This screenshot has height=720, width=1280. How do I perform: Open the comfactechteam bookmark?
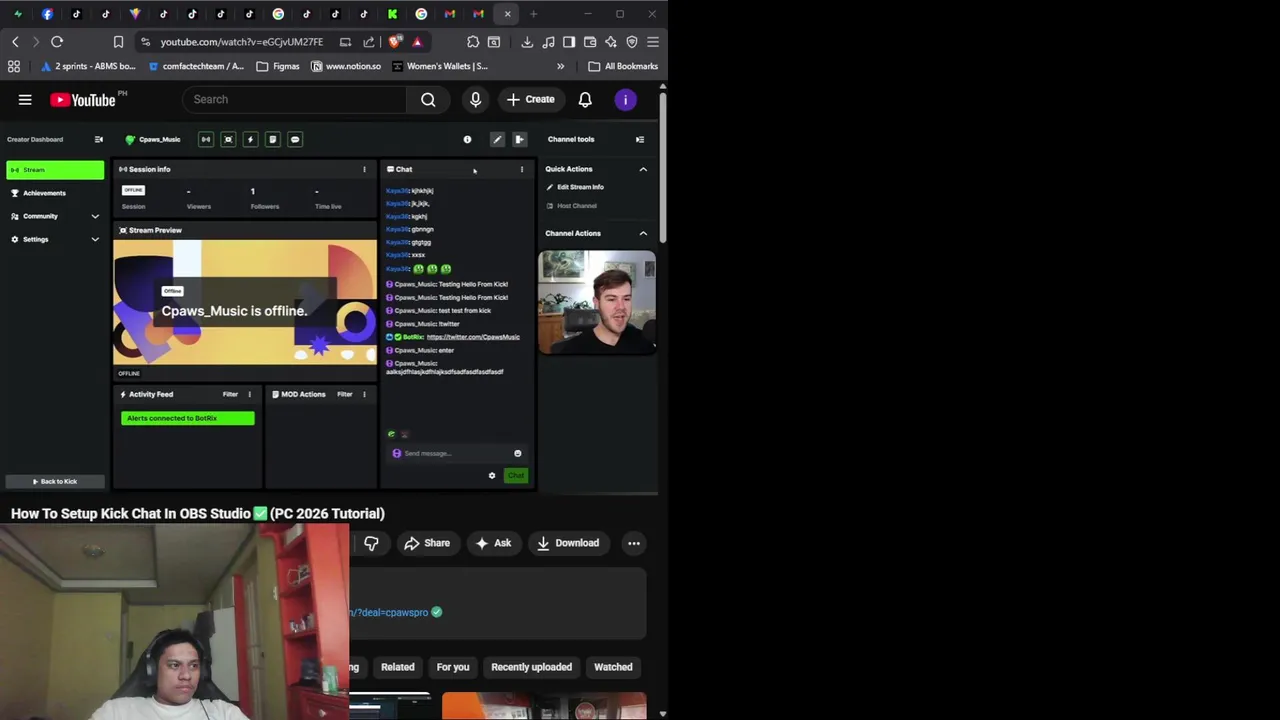[x=196, y=66]
